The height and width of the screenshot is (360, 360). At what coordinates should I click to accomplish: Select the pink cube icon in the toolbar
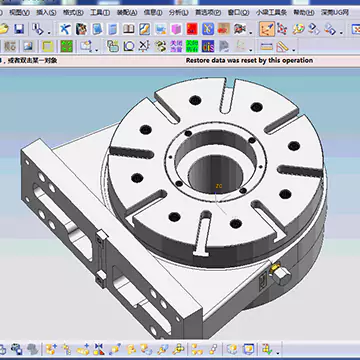pos(176,29)
